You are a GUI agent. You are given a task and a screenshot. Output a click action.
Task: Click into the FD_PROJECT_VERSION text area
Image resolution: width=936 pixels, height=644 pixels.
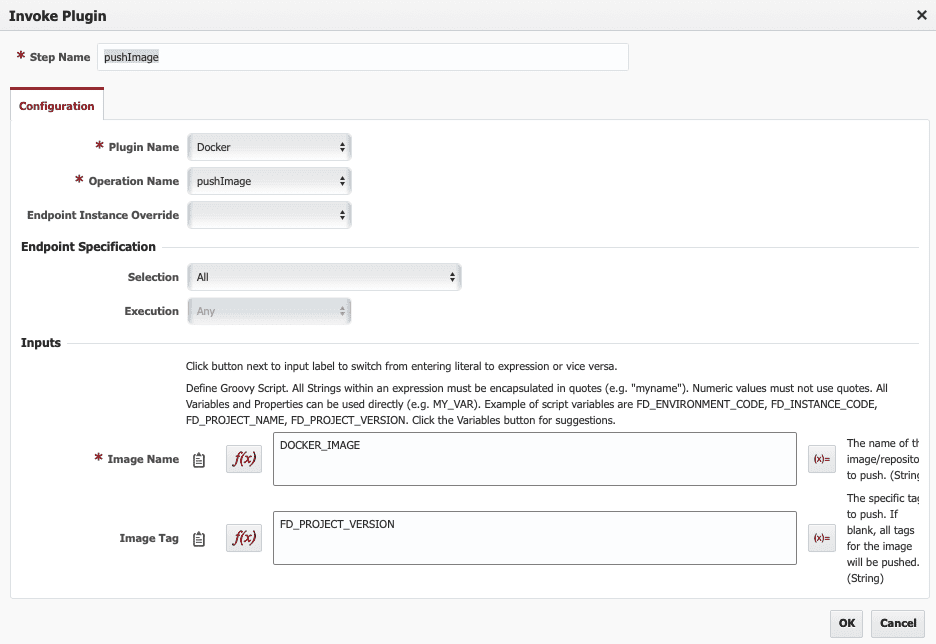535,538
